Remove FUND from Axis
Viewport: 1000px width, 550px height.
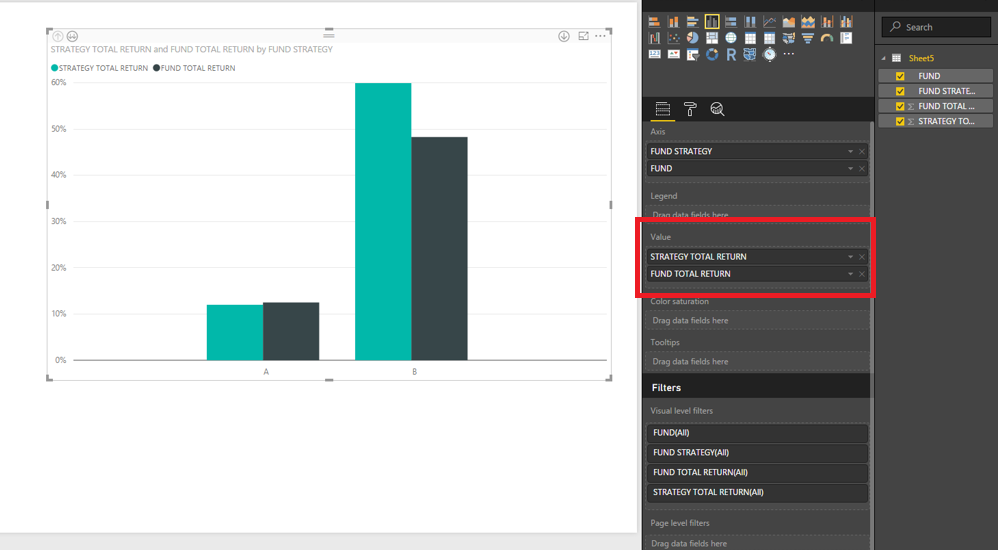862,168
